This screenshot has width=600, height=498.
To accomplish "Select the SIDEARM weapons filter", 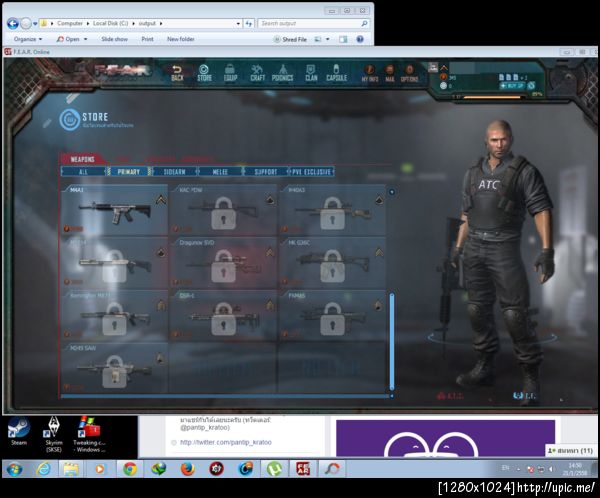I will tap(174, 172).
